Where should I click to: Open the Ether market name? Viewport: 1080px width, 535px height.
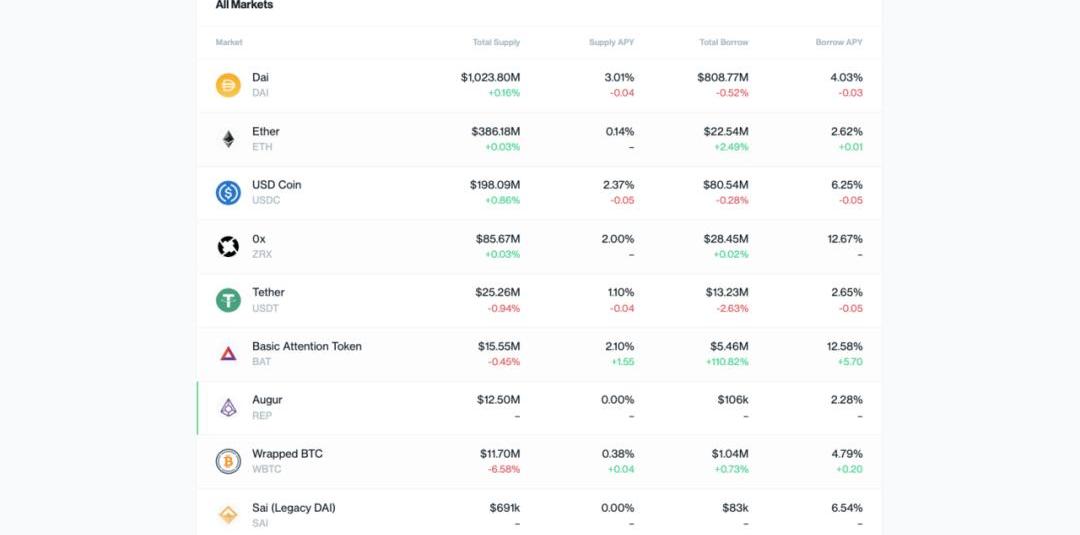pos(266,132)
